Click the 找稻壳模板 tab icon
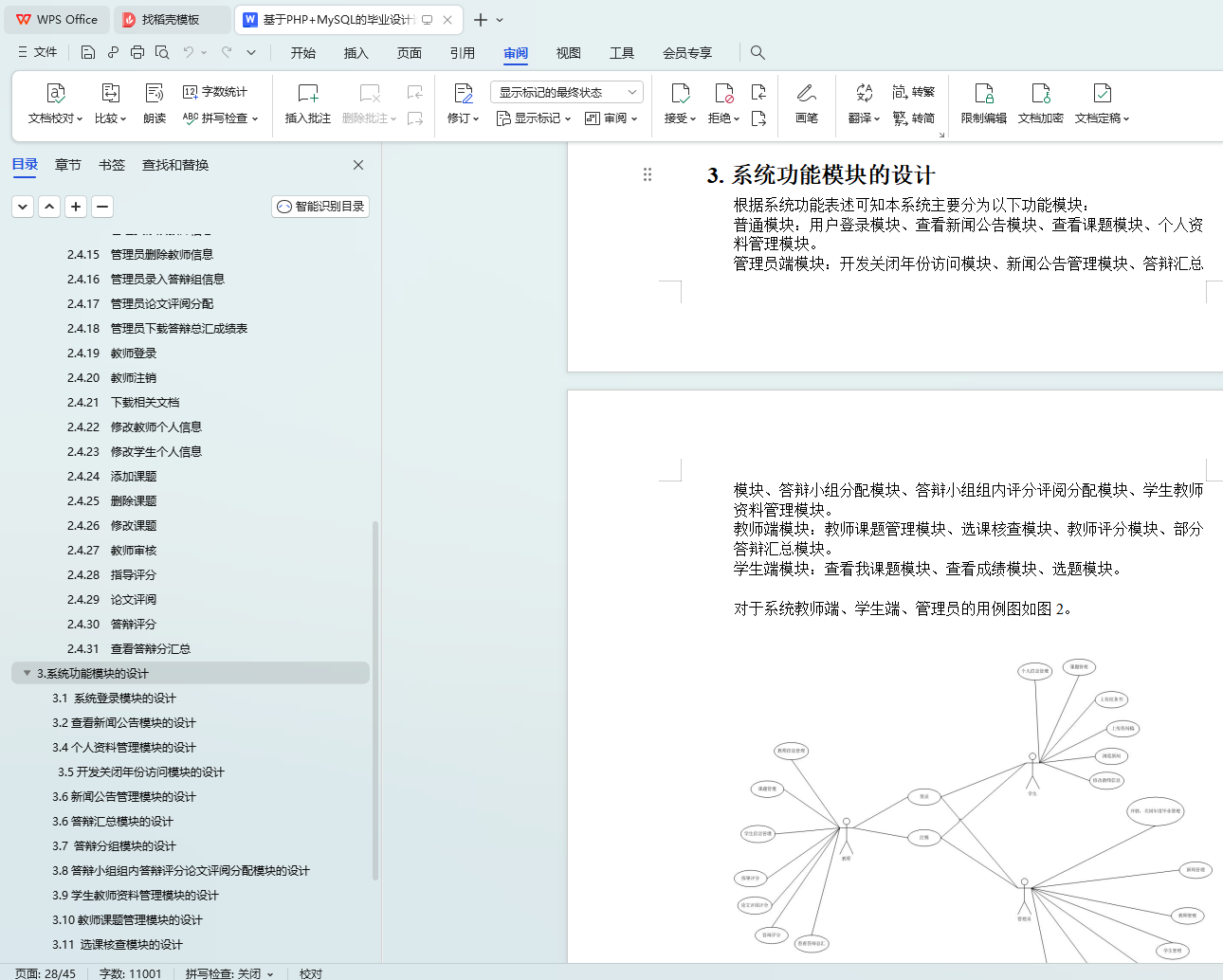Viewport: 1223px width, 980px height. click(129, 19)
